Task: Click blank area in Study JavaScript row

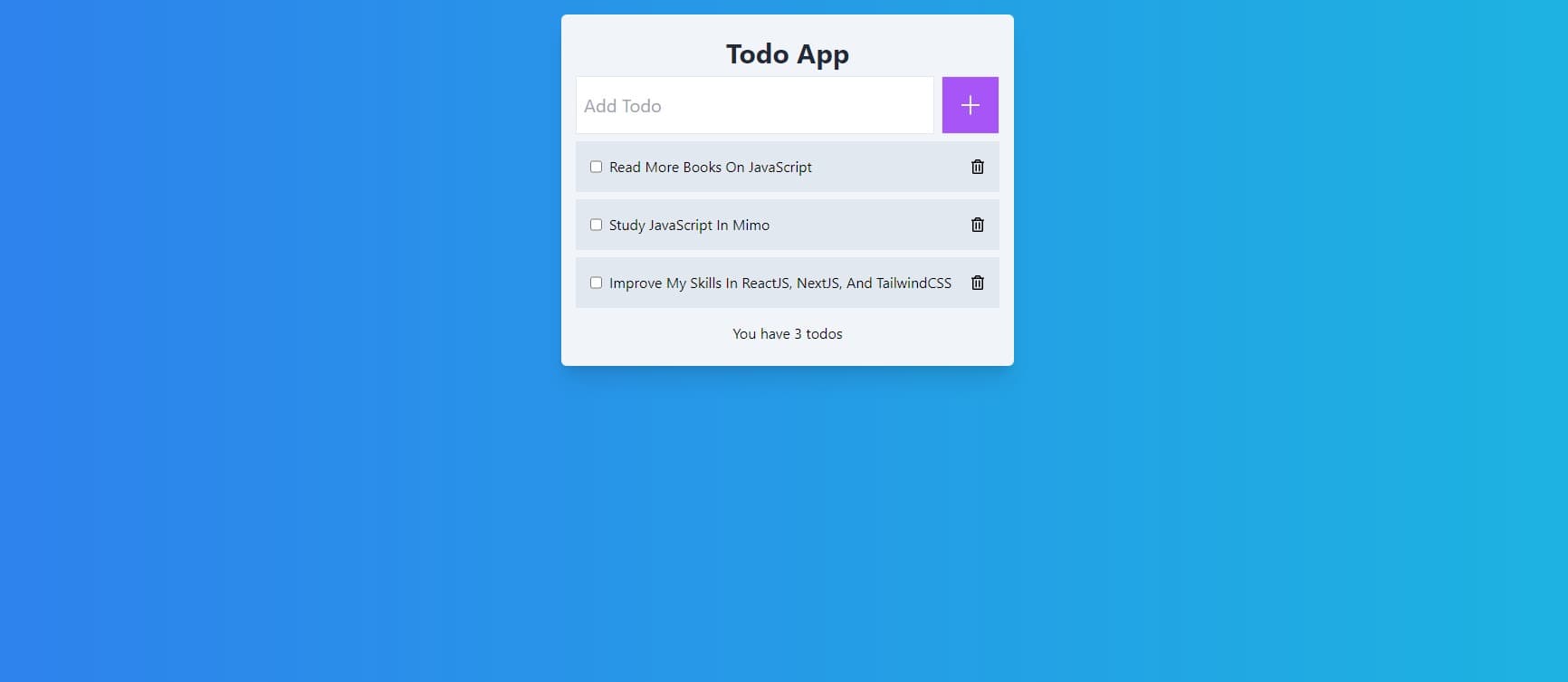Action: (869, 225)
